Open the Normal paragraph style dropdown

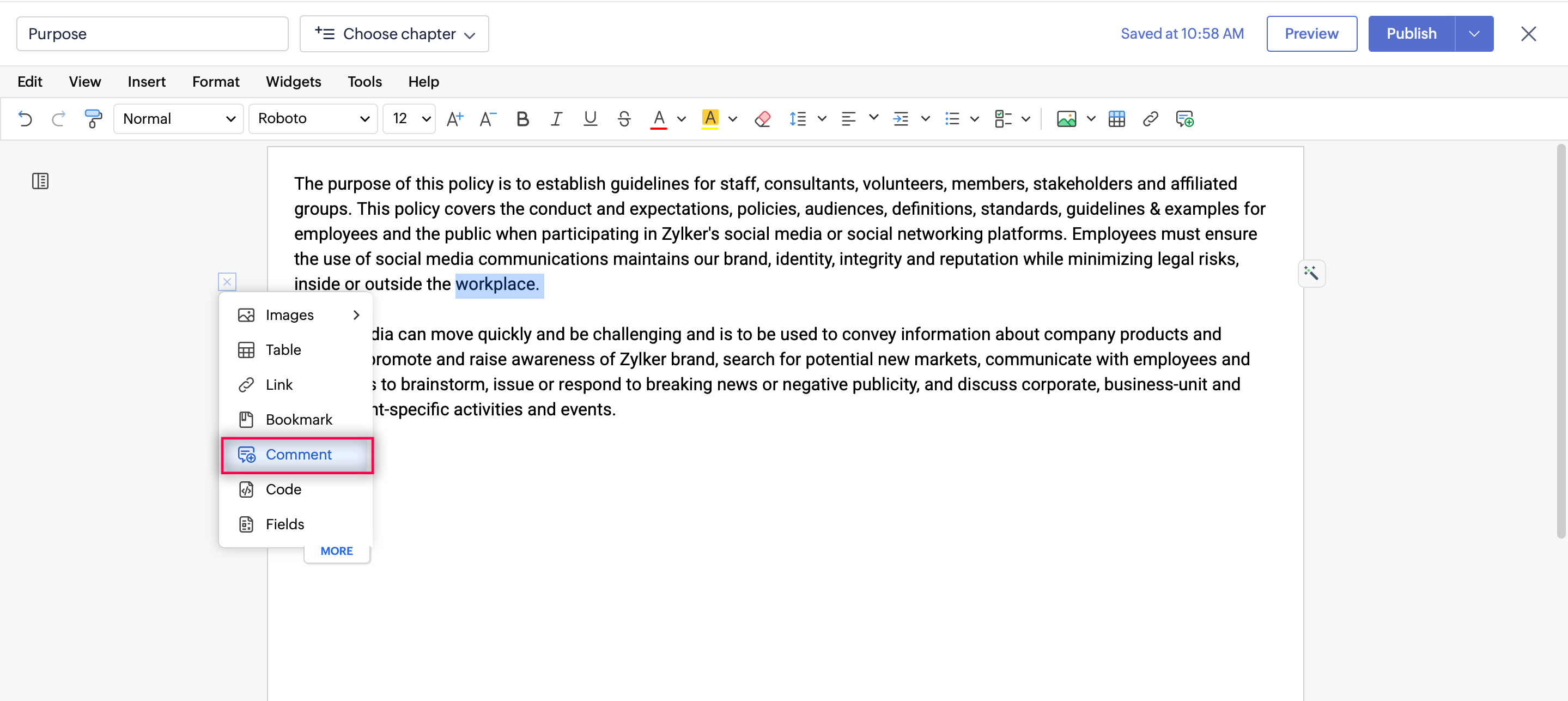178,119
